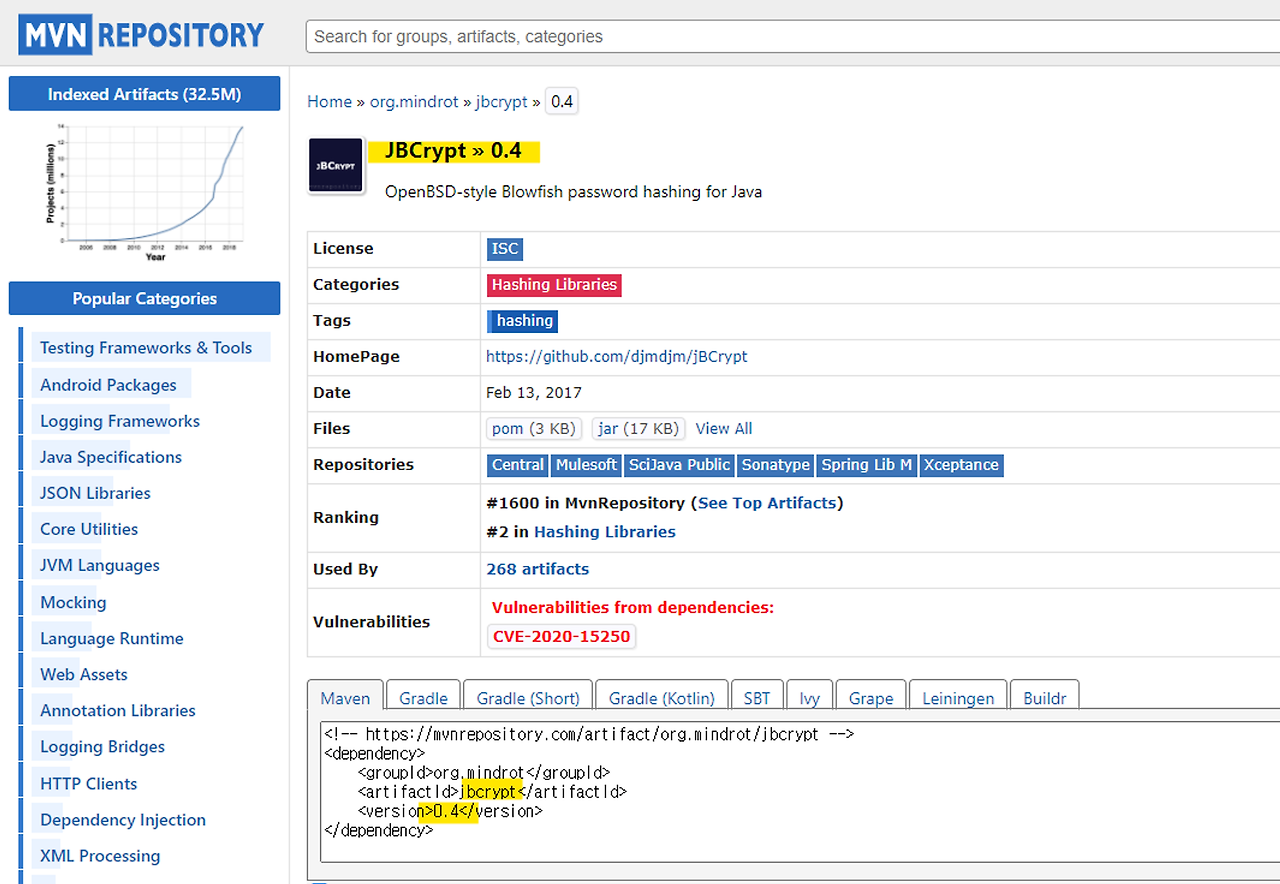Switch to the Gradle tab
This screenshot has height=884, width=1280.
(423, 697)
